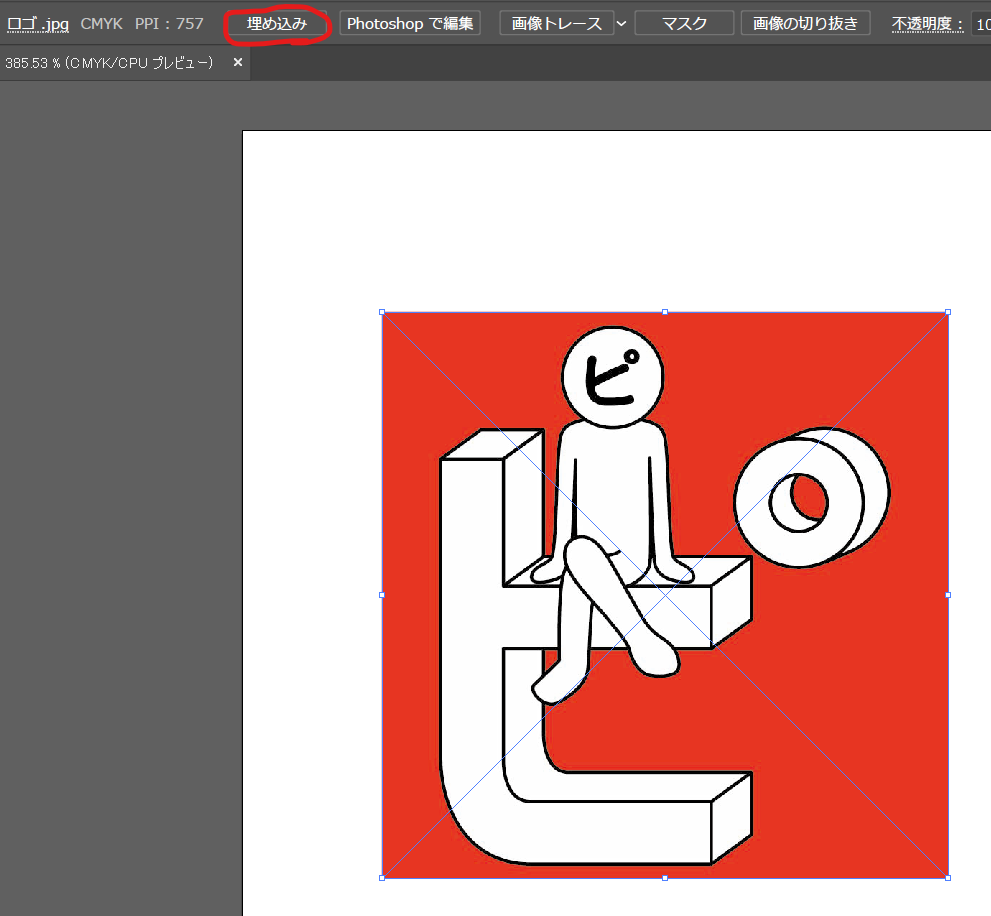Open the ロゴ.jpg linked file name link
Screen dimensions: 991x916
pos(38,24)
